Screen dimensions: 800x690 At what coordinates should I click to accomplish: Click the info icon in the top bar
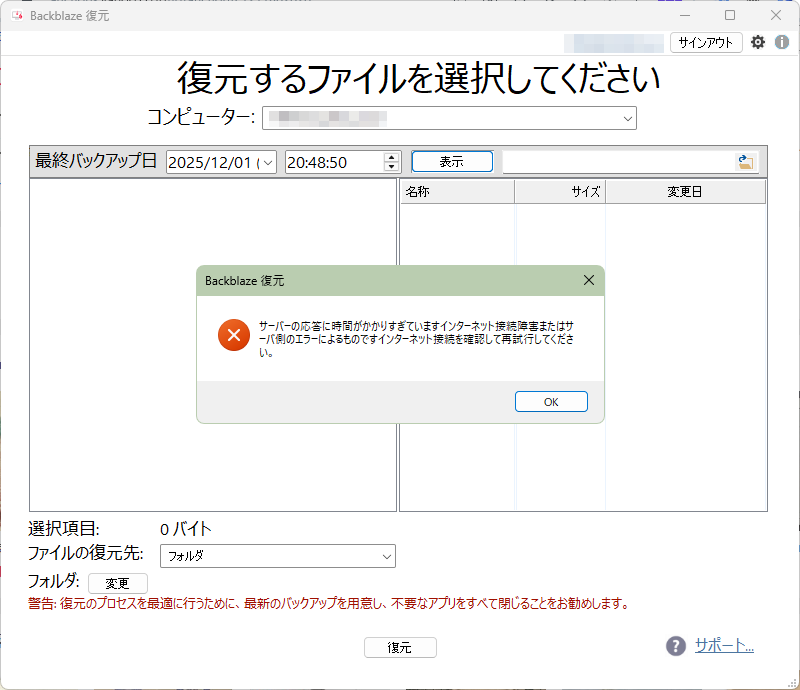click(x=782, y=42)
